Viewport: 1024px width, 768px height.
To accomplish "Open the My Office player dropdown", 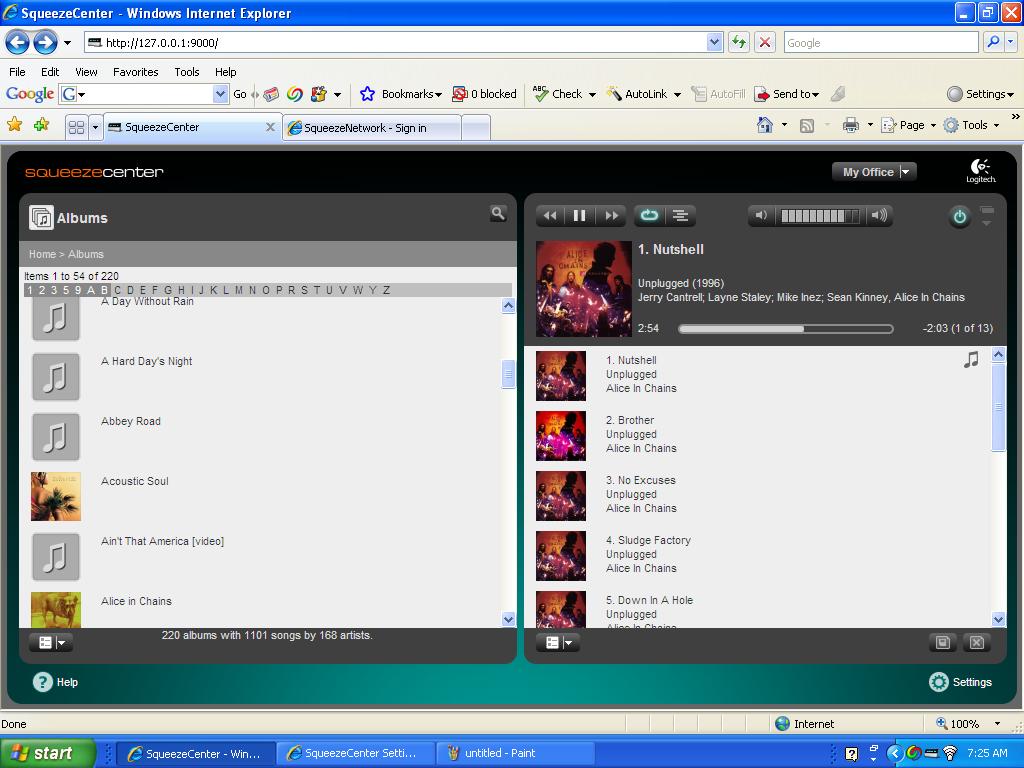I will click(874, 172).
